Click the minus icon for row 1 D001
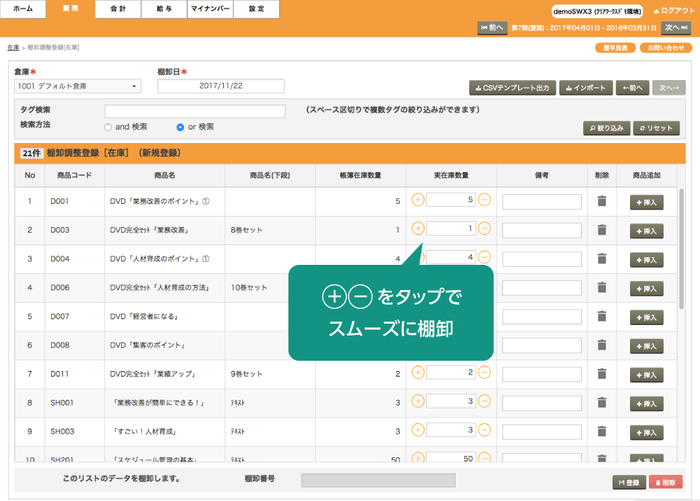Viewport: 700px width, 501px height. [x=484, y=200]
